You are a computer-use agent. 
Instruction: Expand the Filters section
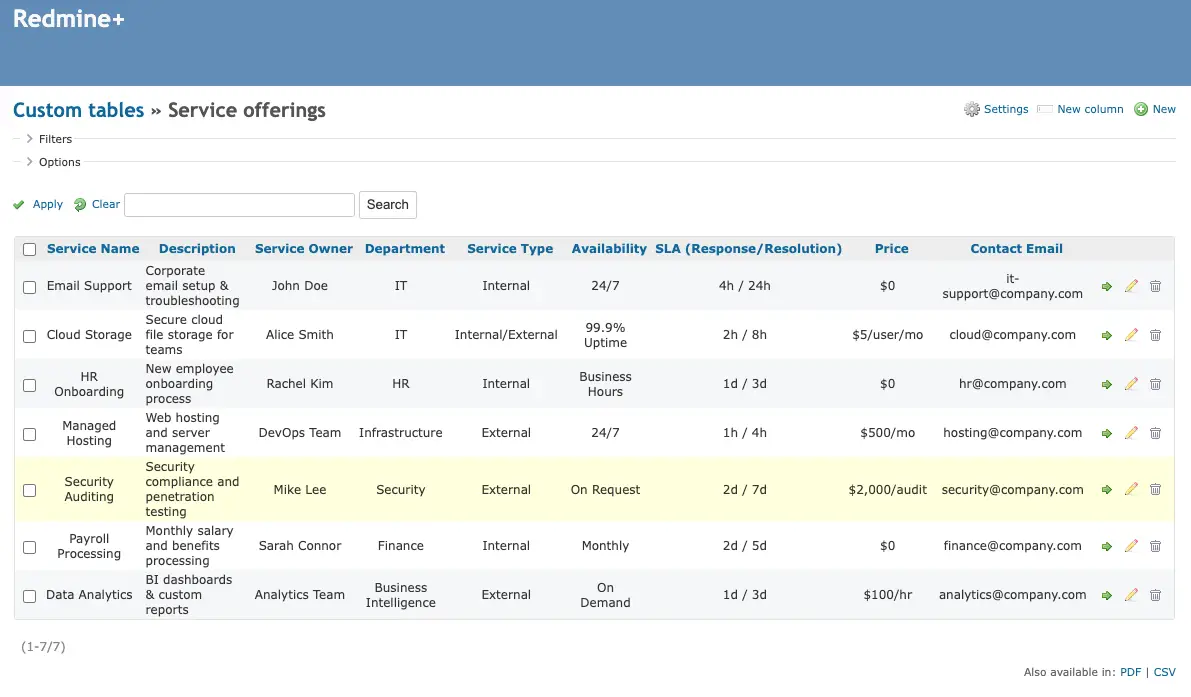pos(55,139)
